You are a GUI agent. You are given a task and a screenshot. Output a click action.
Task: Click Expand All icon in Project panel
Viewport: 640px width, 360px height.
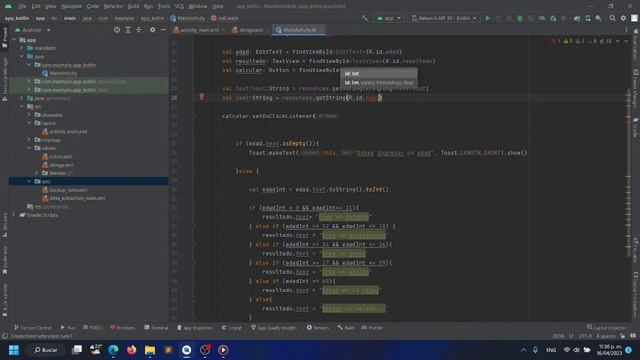click(x=128, y=30)
